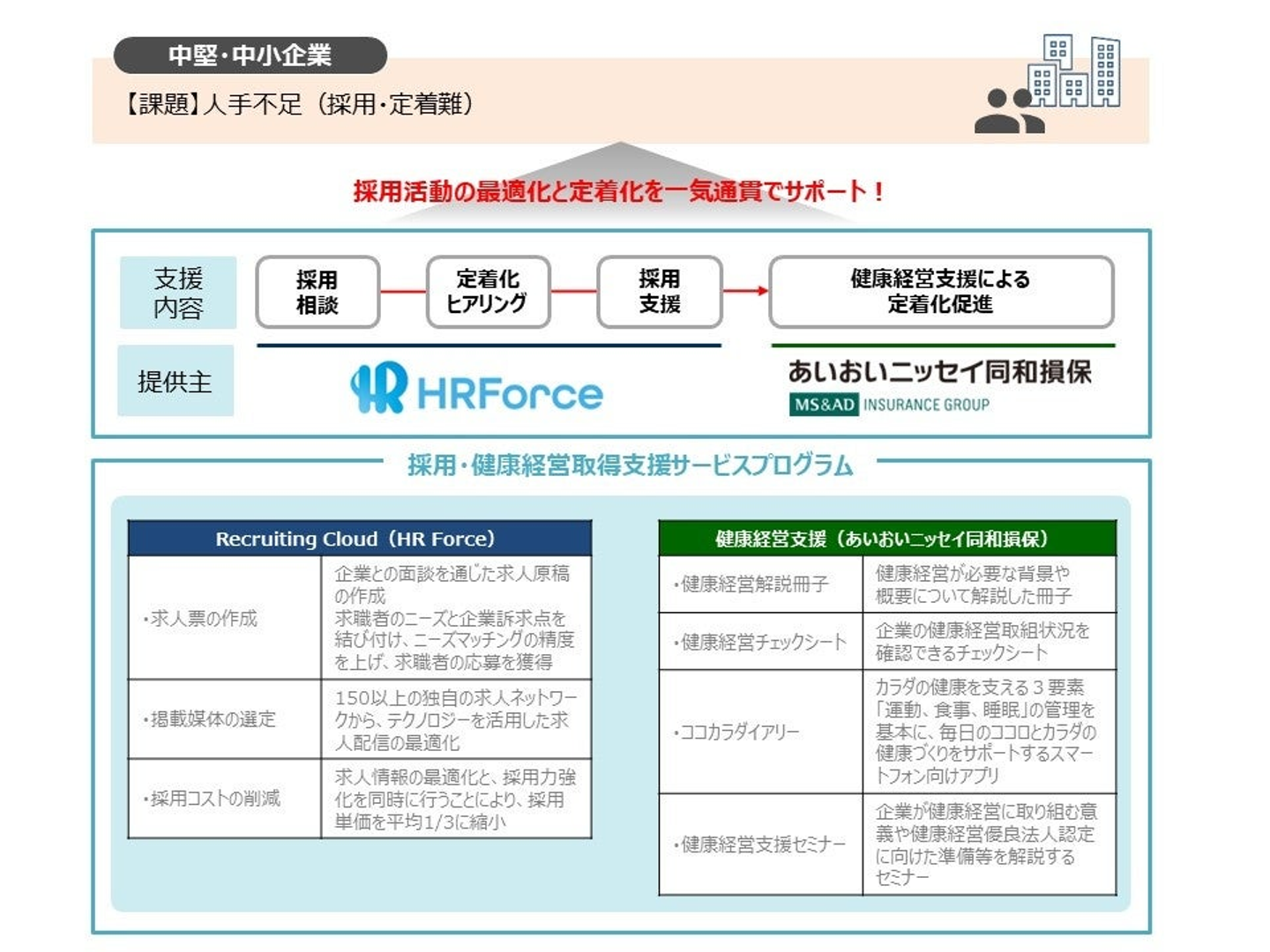Click the HRForce logo
The image size is (1270, 952).
tap(476, 388)
